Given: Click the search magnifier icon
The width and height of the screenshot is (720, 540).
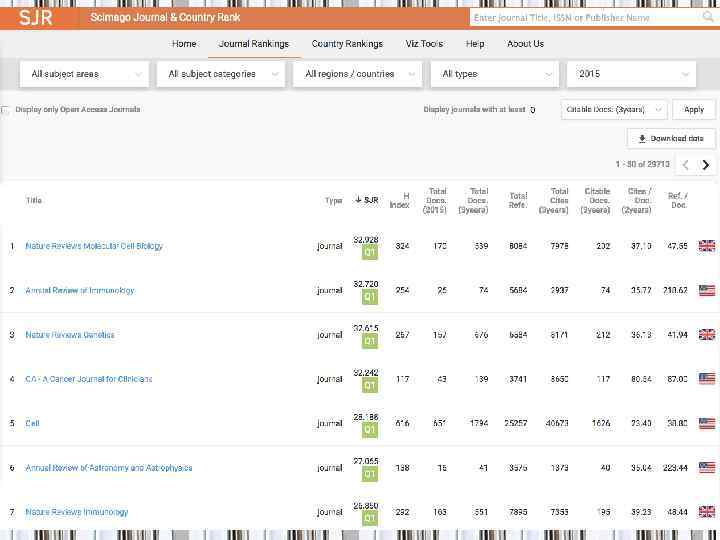Looking at the screenshot, I should tap(708, 17).
